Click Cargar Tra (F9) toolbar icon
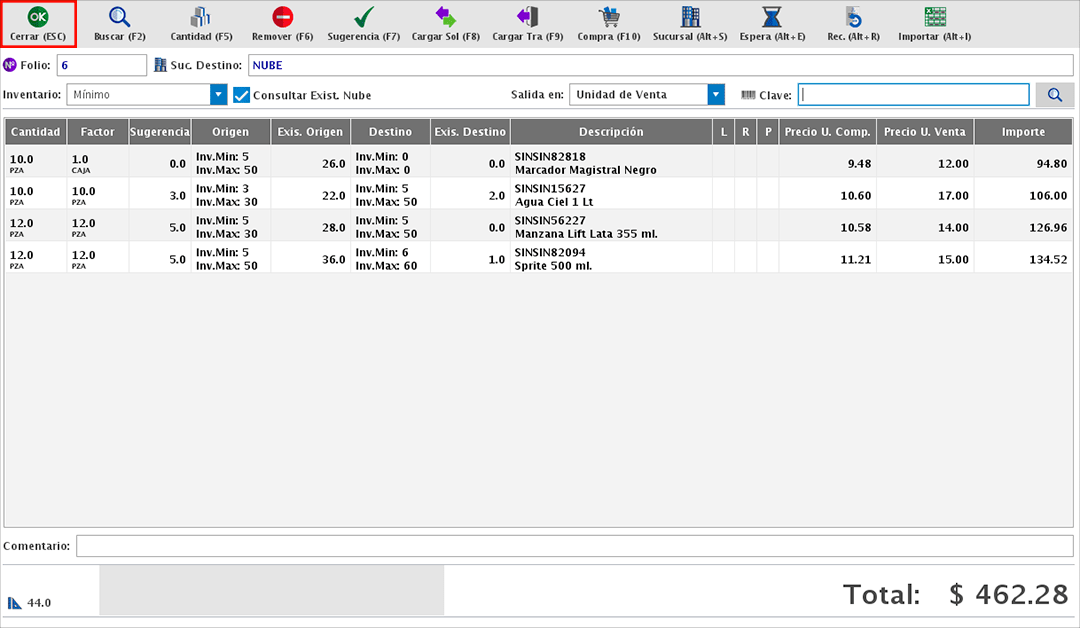This screenshot has width=1080, height=628. 527,17
